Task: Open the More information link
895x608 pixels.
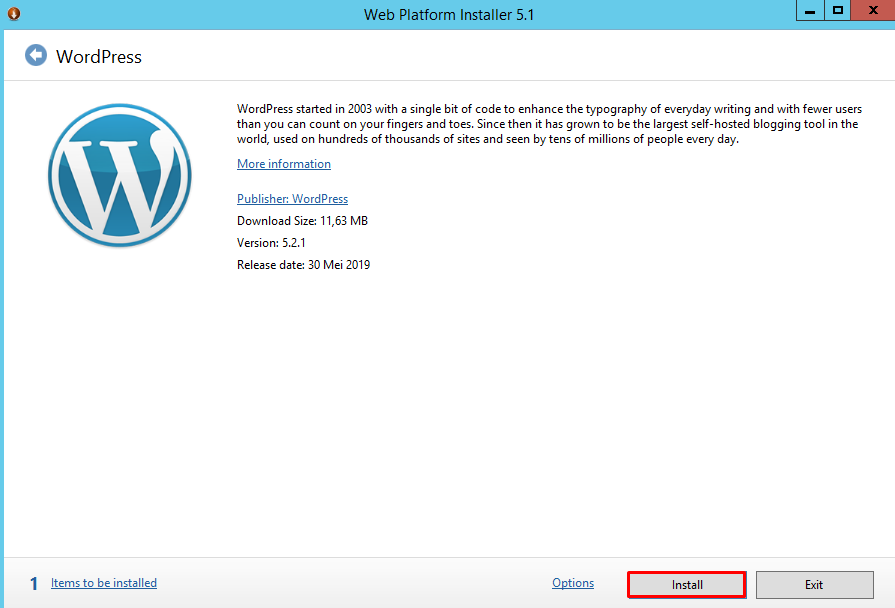Action: (x=284, y=164)
